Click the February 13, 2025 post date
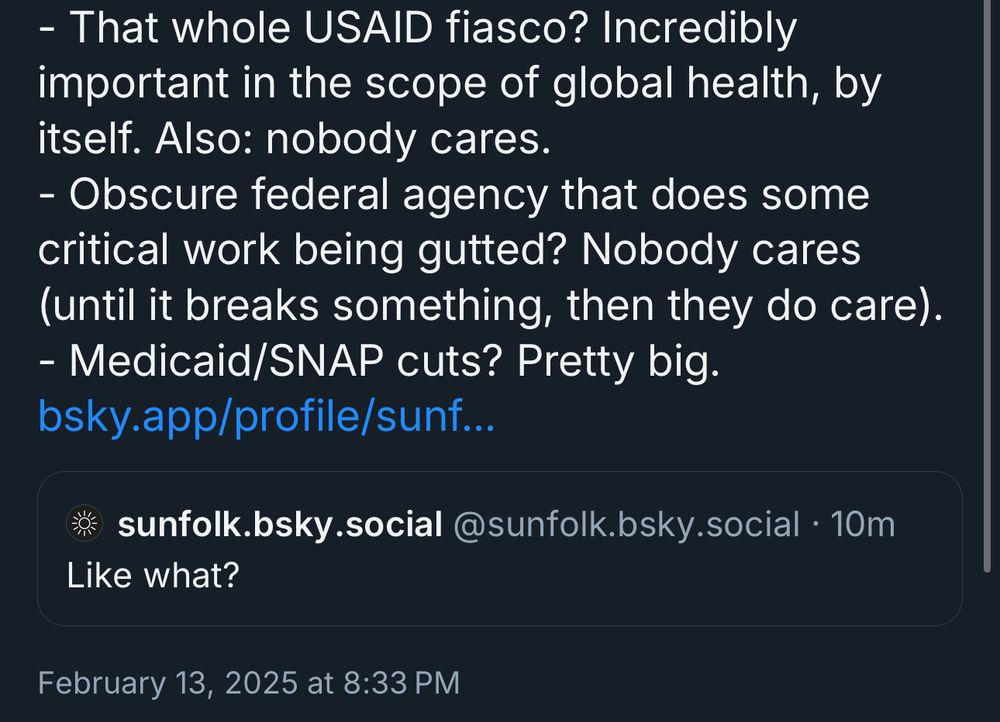The height and width of the screenshot is (722, 1000). [x=167, y=683]
